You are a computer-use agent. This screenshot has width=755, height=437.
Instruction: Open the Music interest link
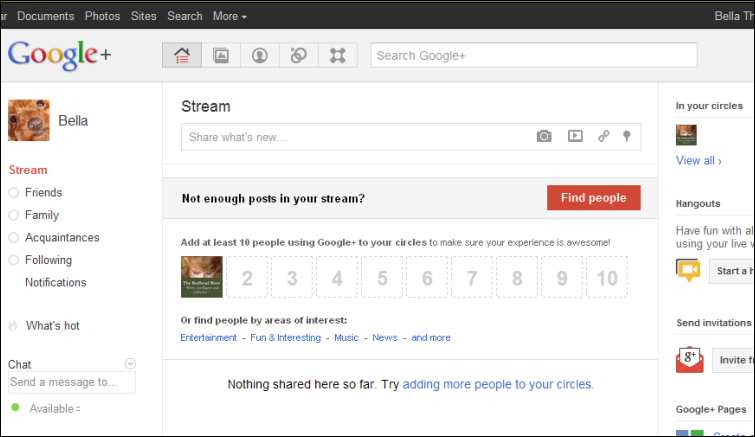(347, 337)
